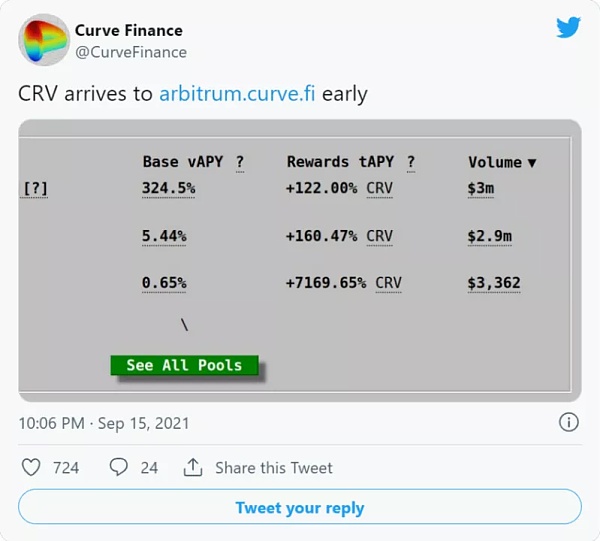Click the [?] marker in first row

pos(35,188)
